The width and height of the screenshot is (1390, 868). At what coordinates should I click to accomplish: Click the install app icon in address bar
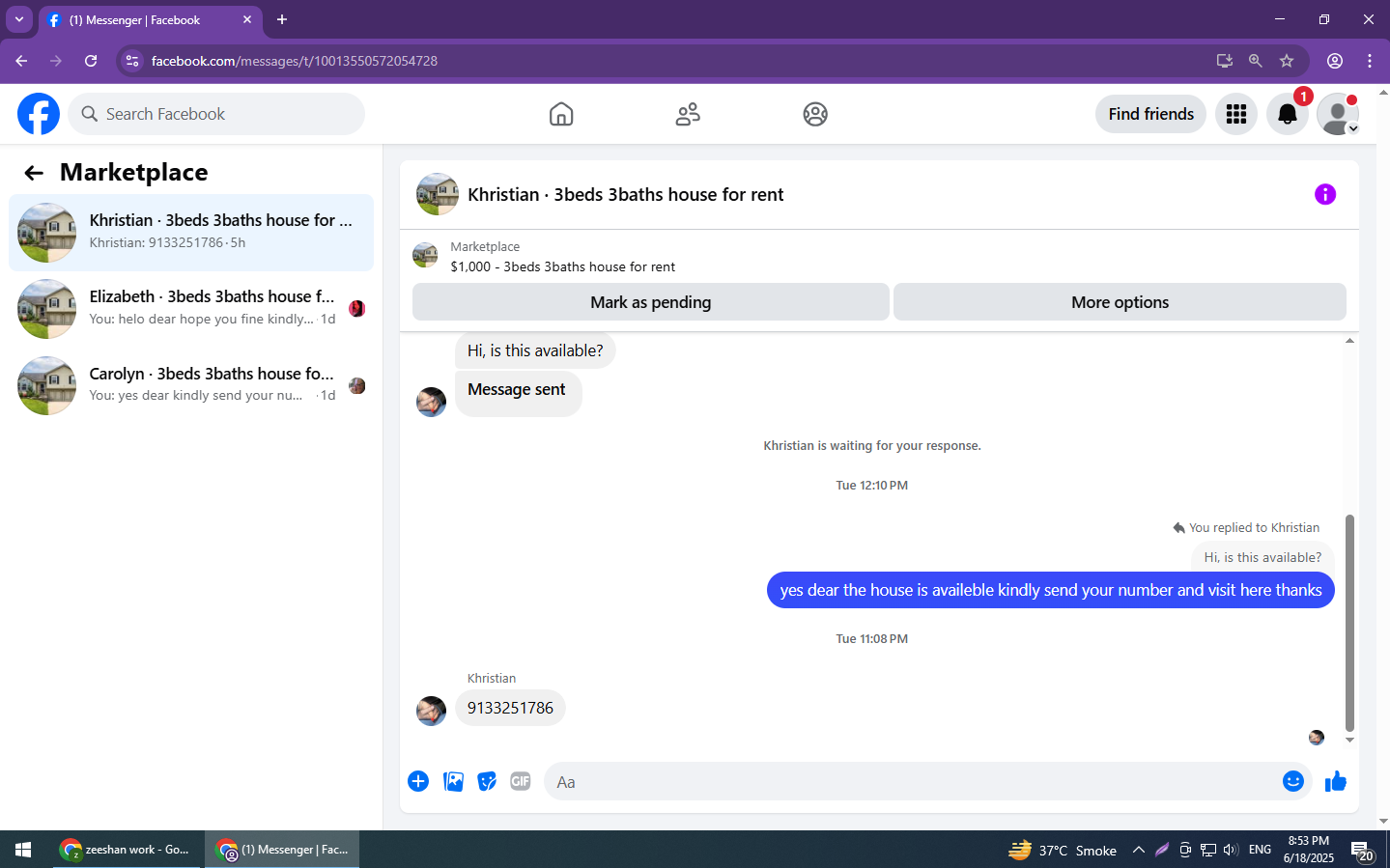pos(1225,61)
